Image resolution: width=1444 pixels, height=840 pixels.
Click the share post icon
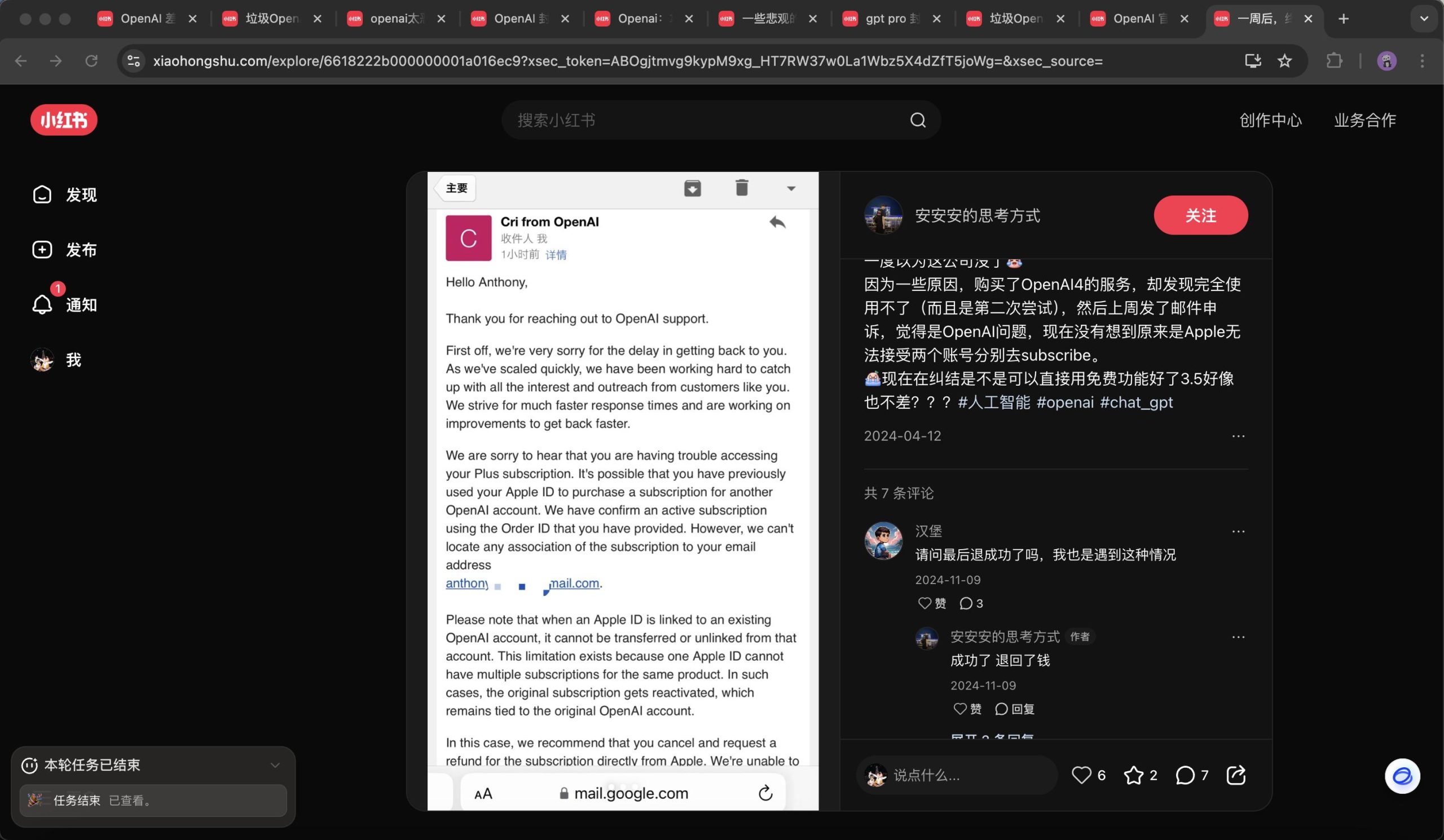(1235, 775)
